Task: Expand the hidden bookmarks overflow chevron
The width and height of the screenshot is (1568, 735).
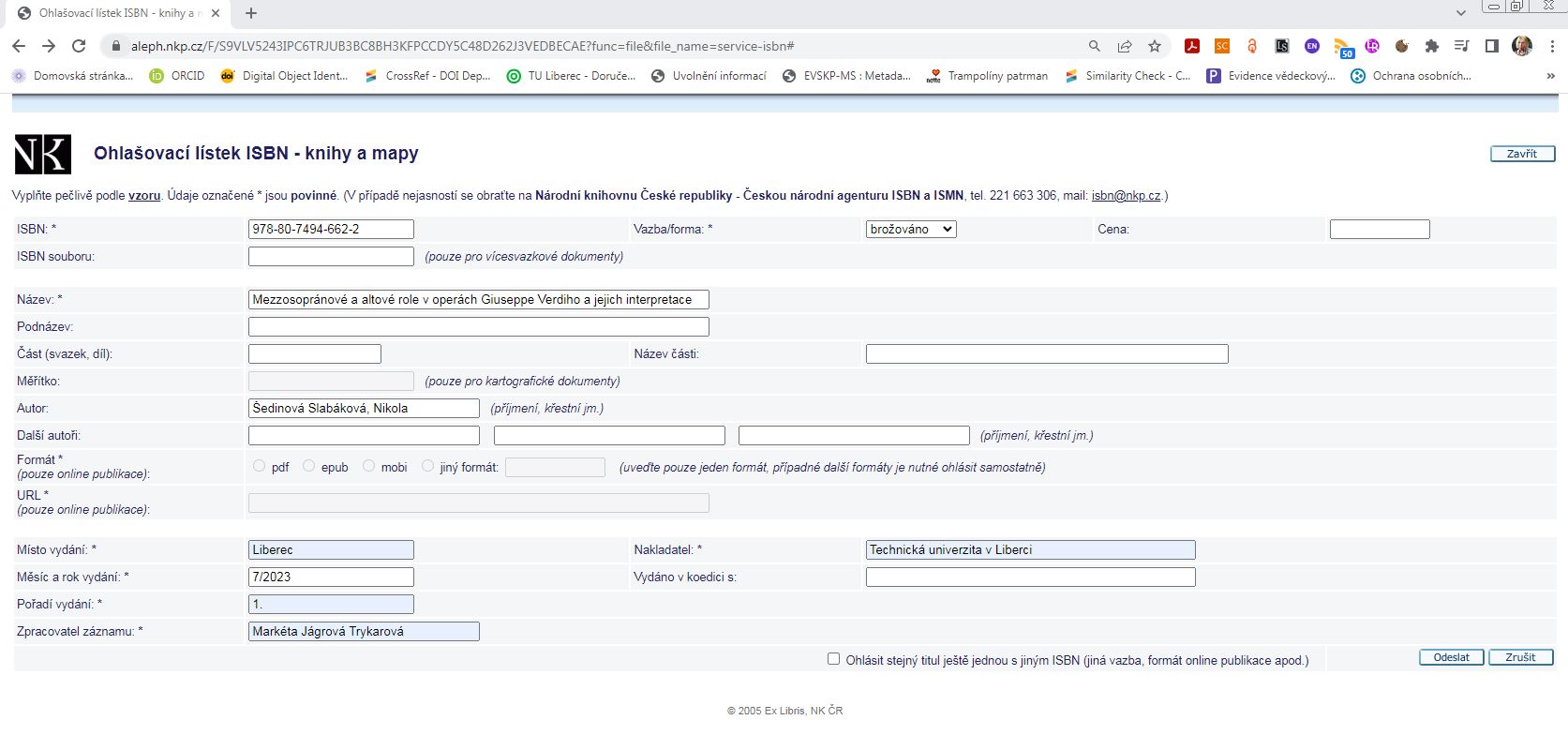Action: [1550, 76]
